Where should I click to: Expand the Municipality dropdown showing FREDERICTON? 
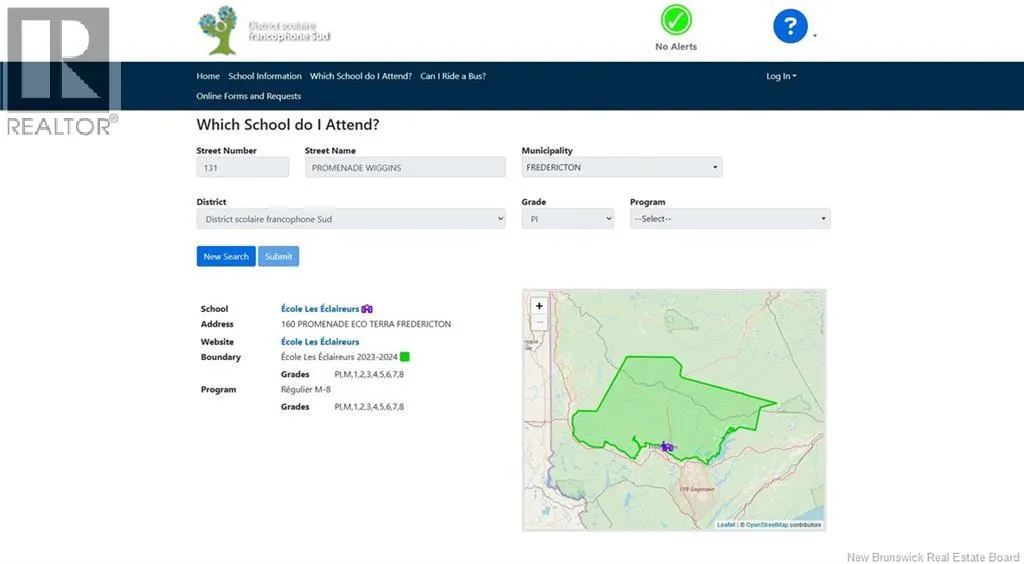[x=621, y=168]
